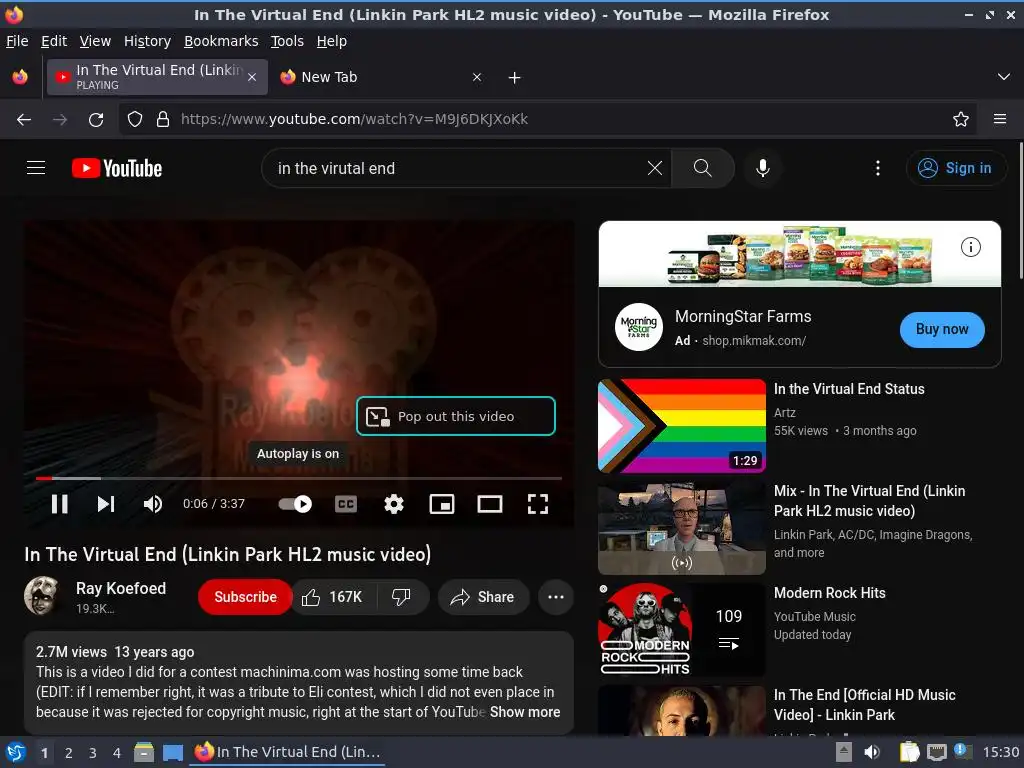Mute the video volume
Screen dimensions: 1024x768
(x=153, y=504)
